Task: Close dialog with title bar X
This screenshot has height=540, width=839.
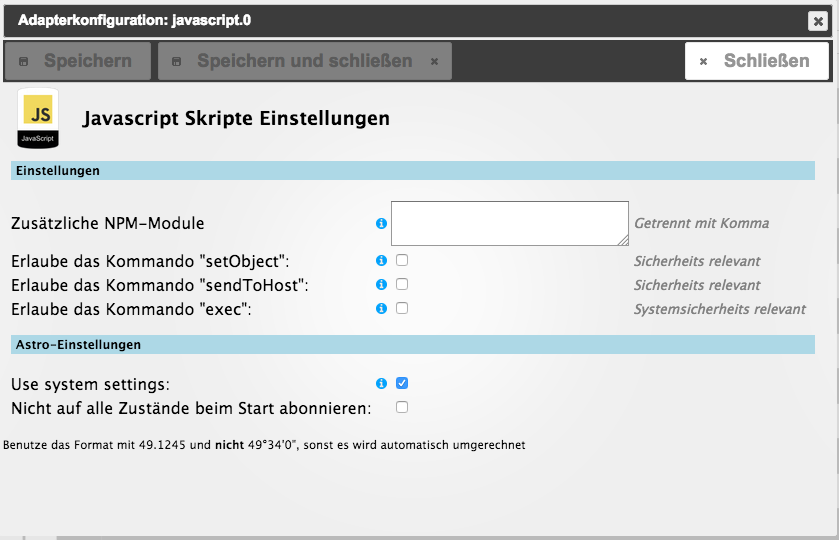Action: coord(818,21)
